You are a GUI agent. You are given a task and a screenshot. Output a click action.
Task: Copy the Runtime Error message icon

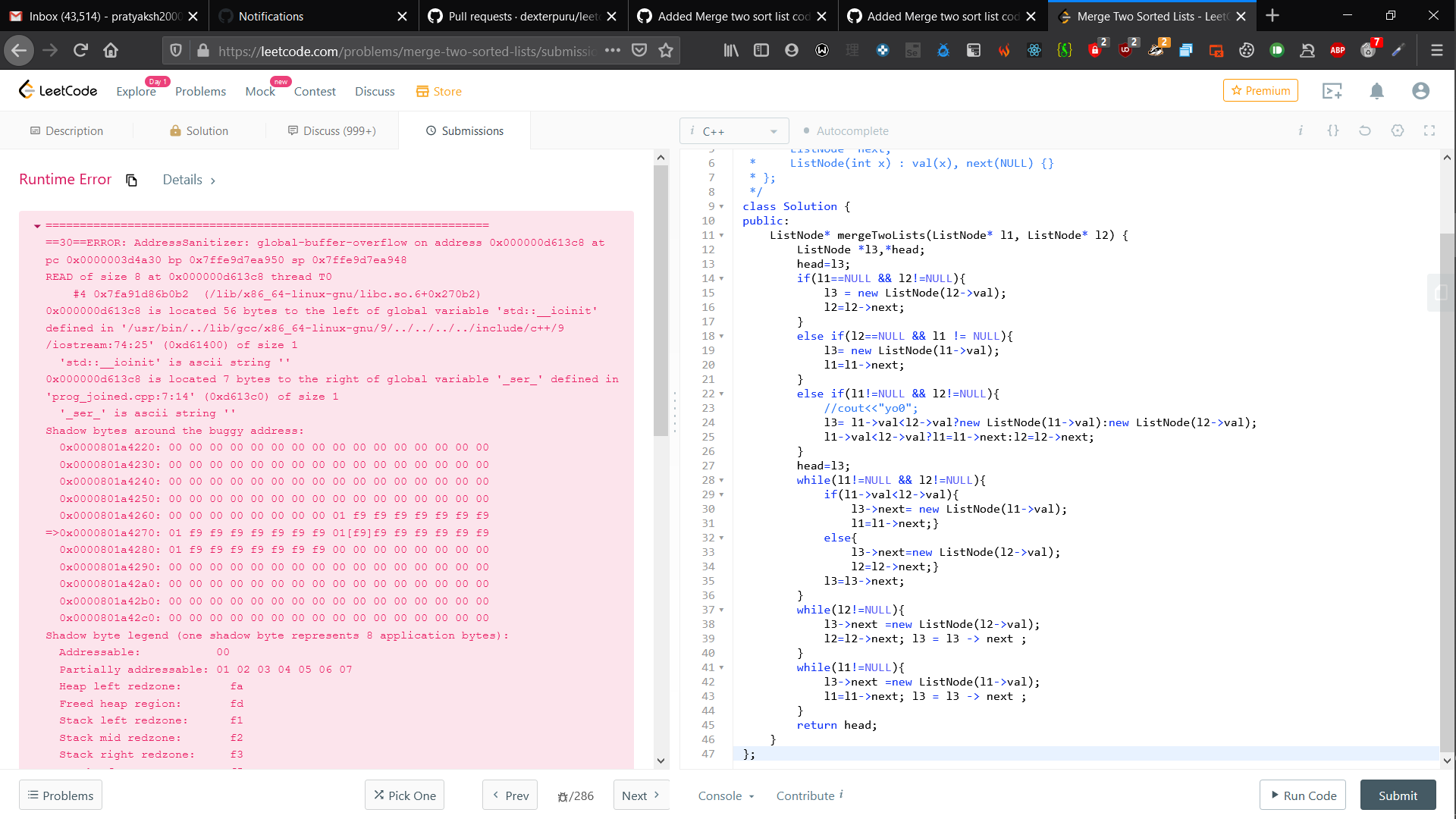131,180
